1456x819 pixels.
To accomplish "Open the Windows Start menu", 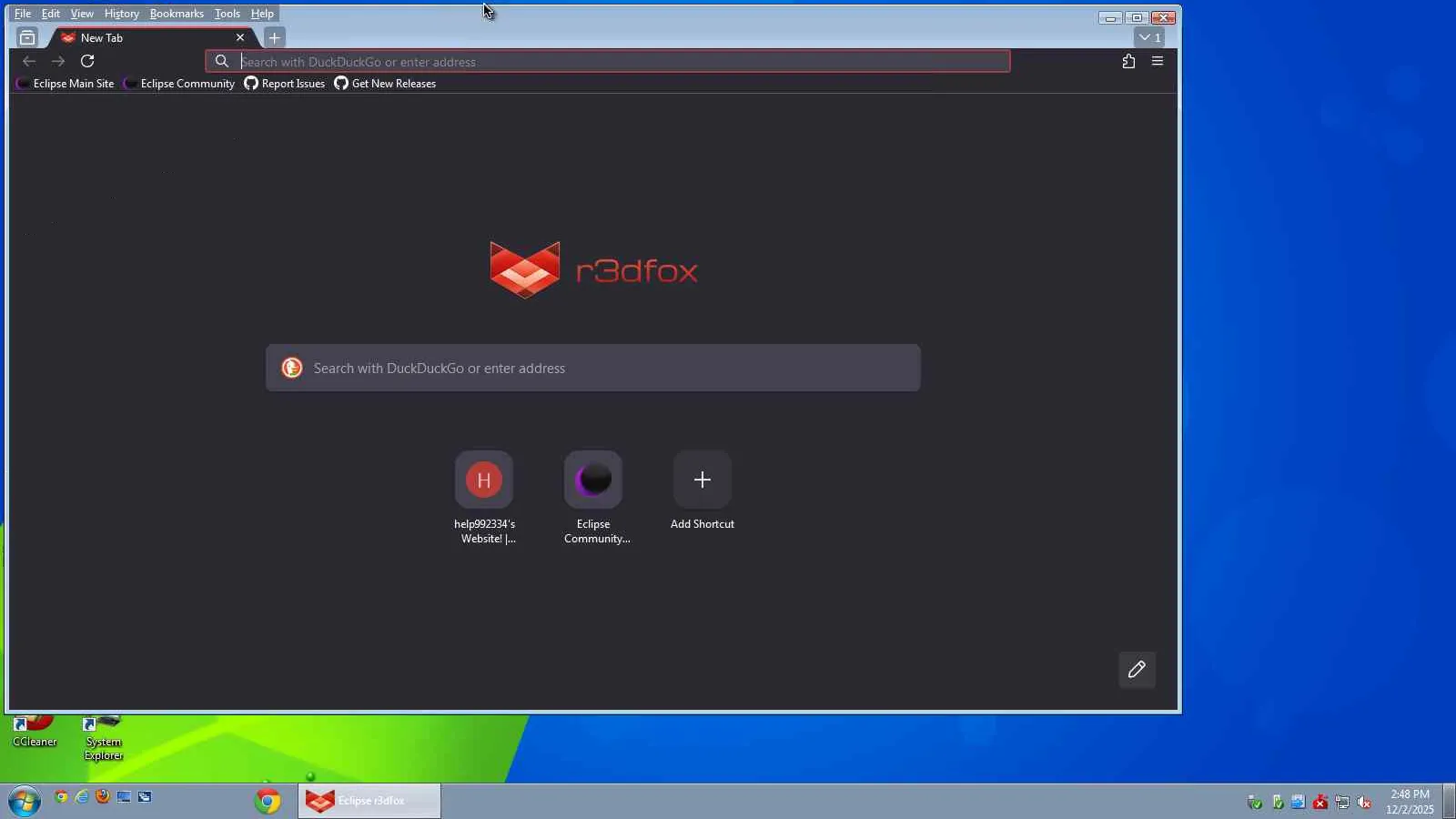I will [25, 801].
